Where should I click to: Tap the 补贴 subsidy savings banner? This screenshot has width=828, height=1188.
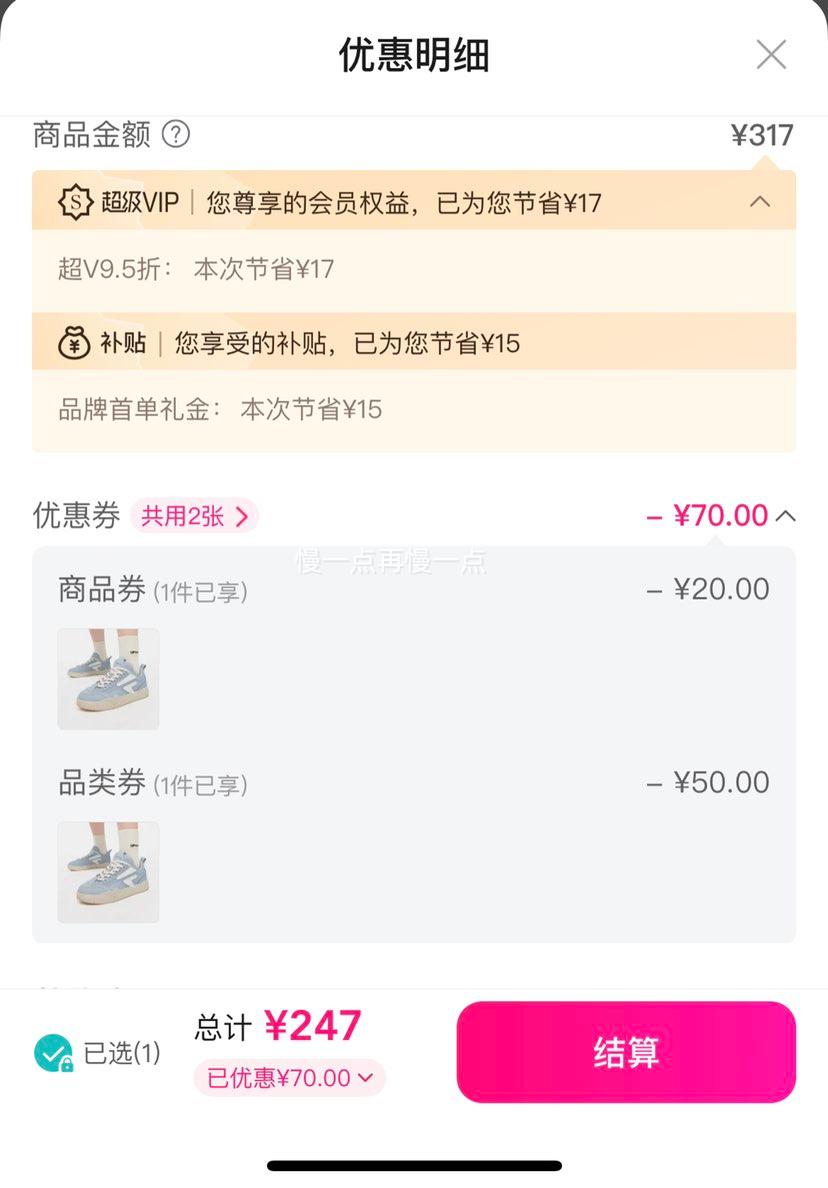click(414, 342)
